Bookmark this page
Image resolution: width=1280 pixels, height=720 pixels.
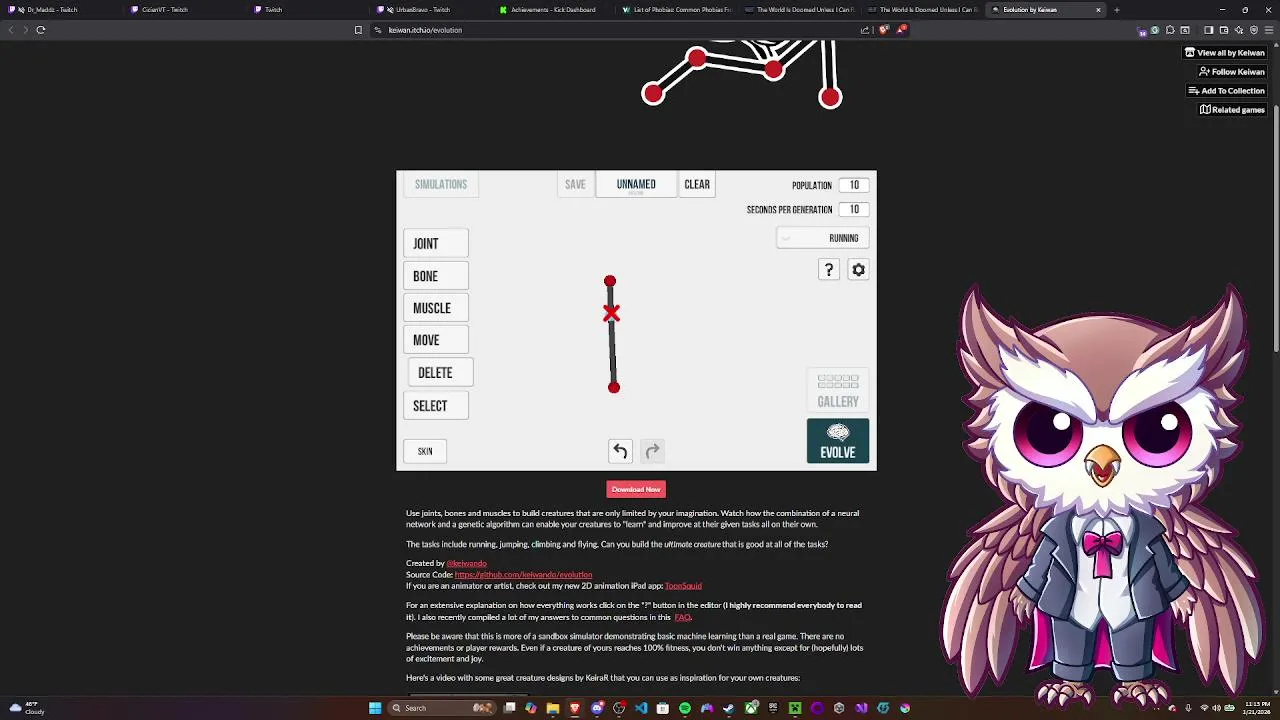(358, 30)
